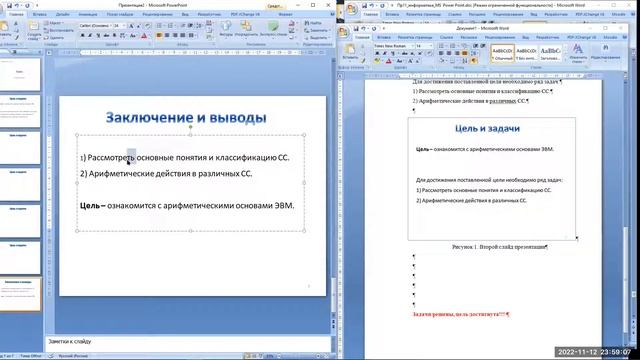Open Quick Styles in PowerPoint

273,29
